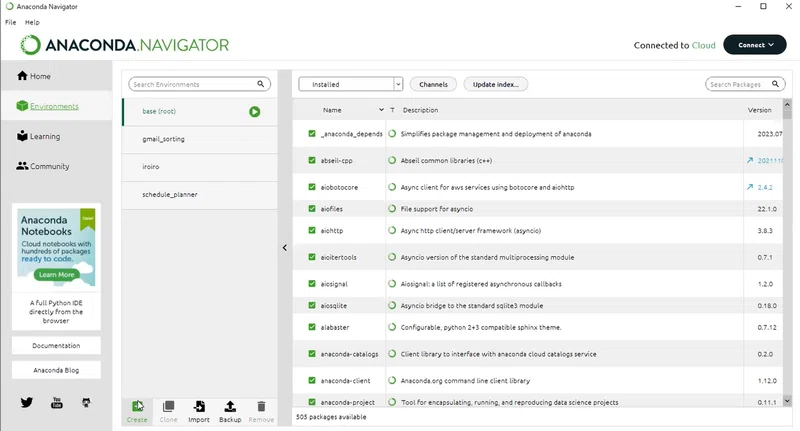This screenshot has width=800, height=431.
Task: Collapse environments panel with left chevron
Action: pyautogui.click(x=285, y=248)
